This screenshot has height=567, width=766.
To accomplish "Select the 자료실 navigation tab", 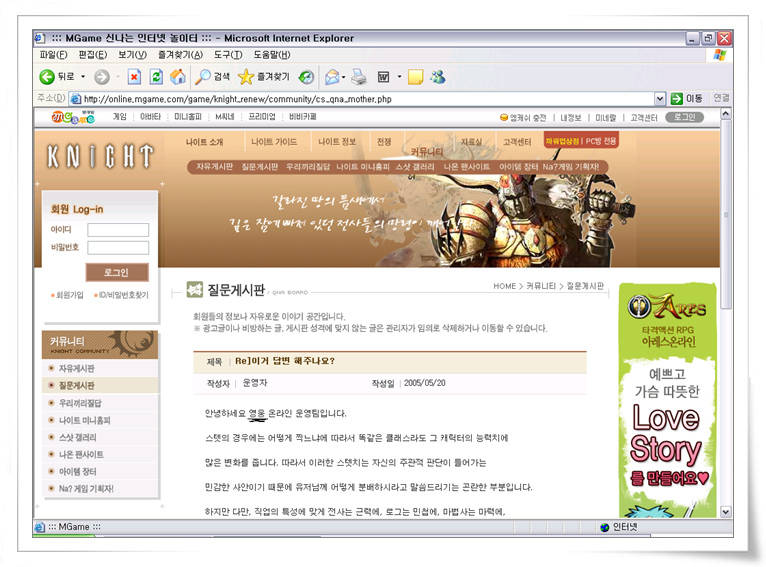I will (471, 142).
